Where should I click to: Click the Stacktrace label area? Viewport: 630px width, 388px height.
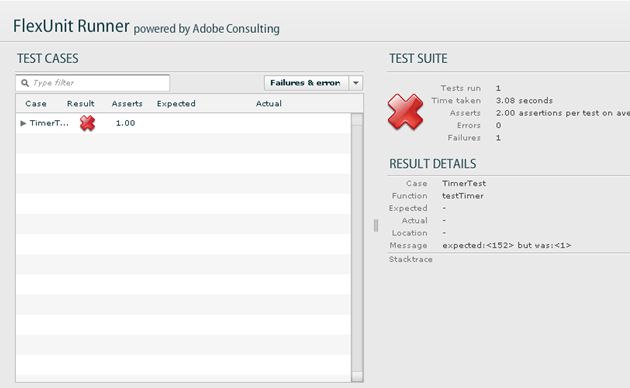click(411, 259)
